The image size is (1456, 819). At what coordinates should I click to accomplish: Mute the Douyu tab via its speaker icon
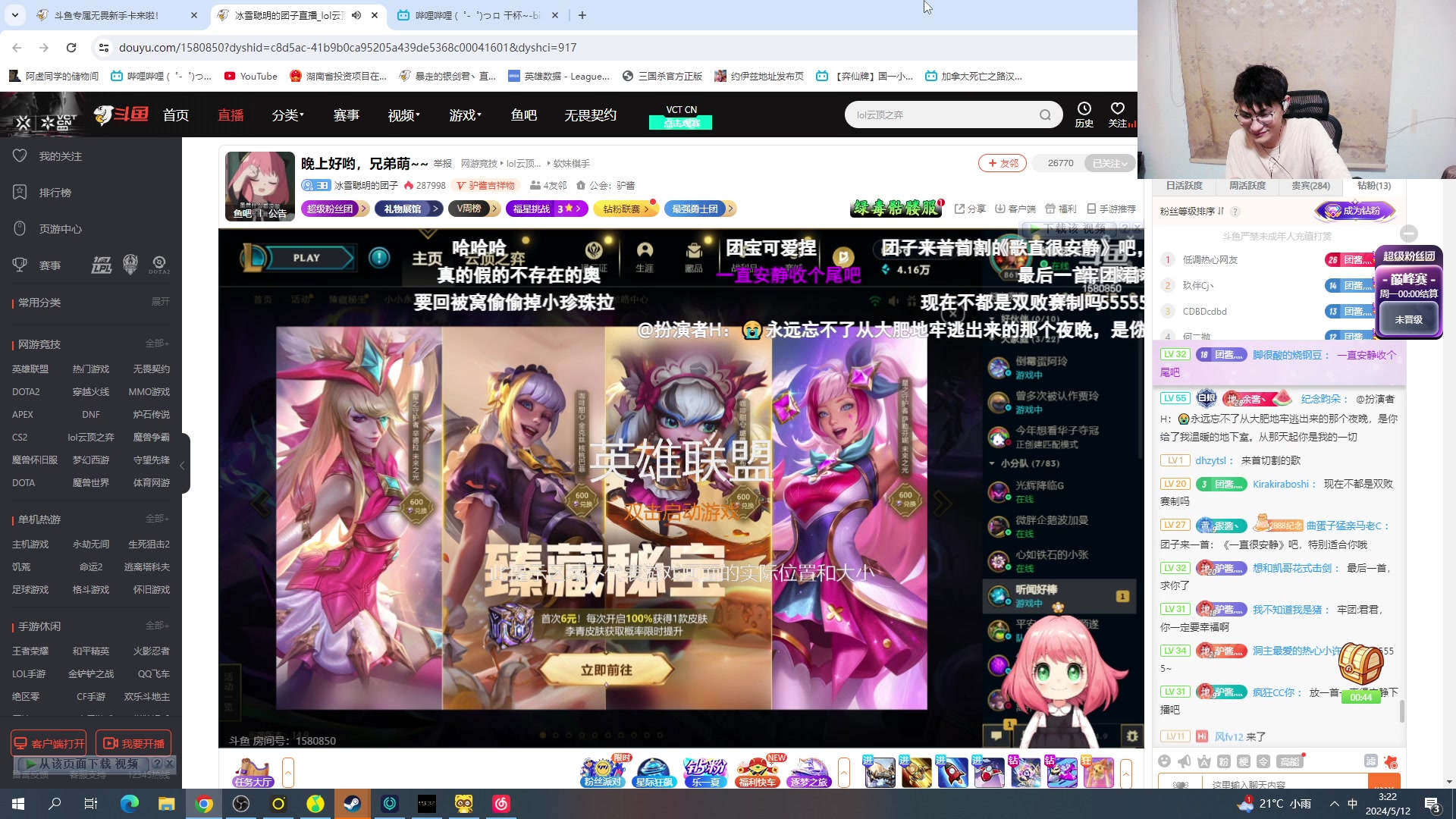pos(356,15)
